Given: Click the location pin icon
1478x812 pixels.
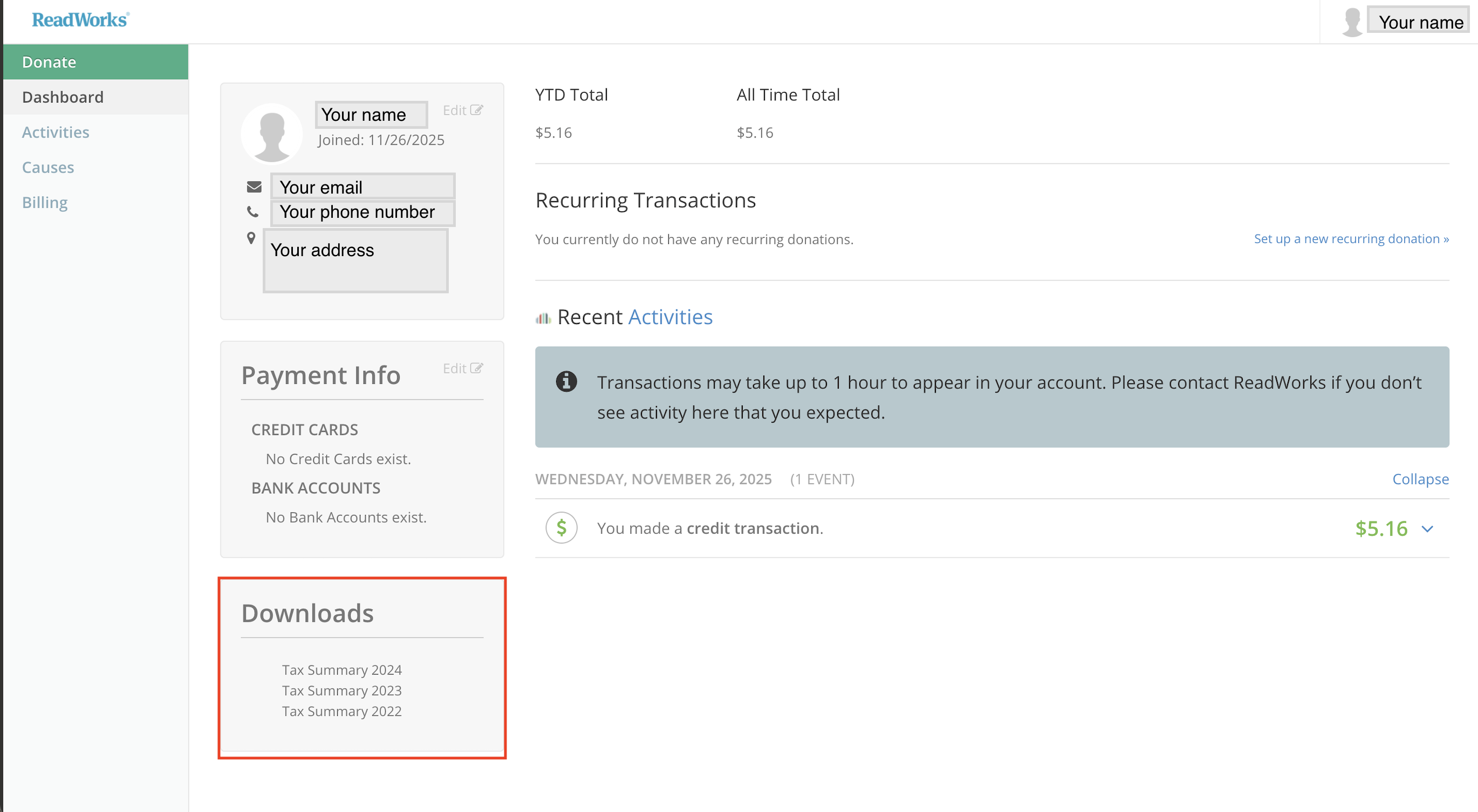Looking at the screenshot, I should pos(251,238).
